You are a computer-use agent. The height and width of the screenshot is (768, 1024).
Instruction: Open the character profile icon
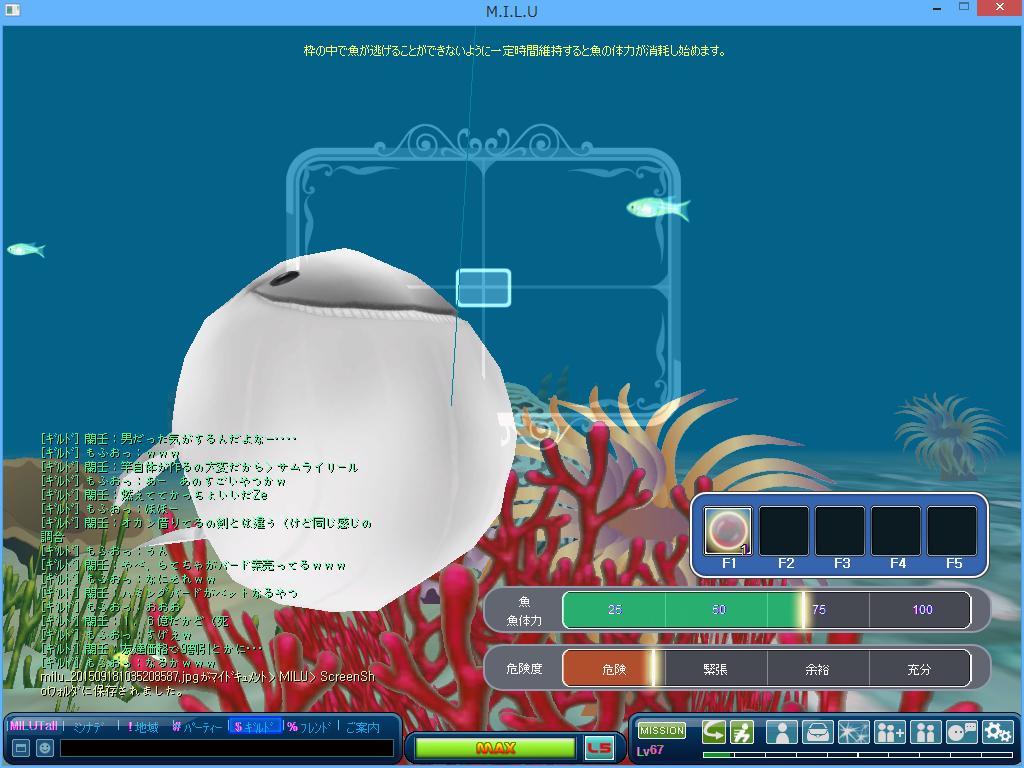click(x=781, y=733)
